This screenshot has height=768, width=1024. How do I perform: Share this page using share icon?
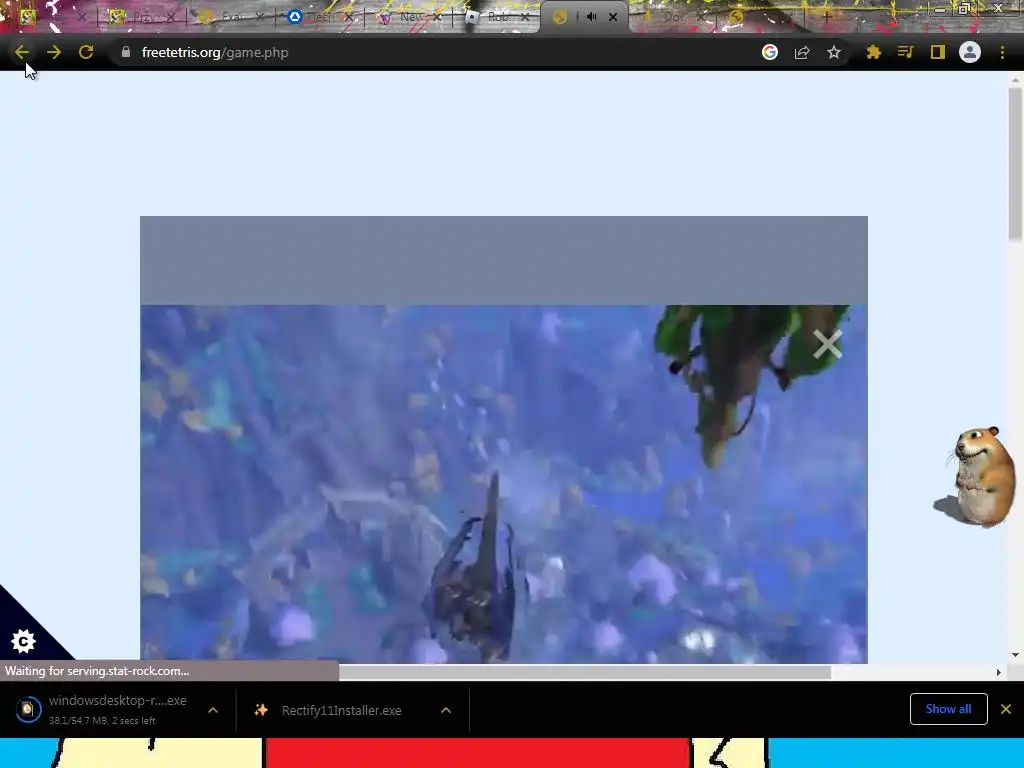pyautogui.click(x=802, y=52)
